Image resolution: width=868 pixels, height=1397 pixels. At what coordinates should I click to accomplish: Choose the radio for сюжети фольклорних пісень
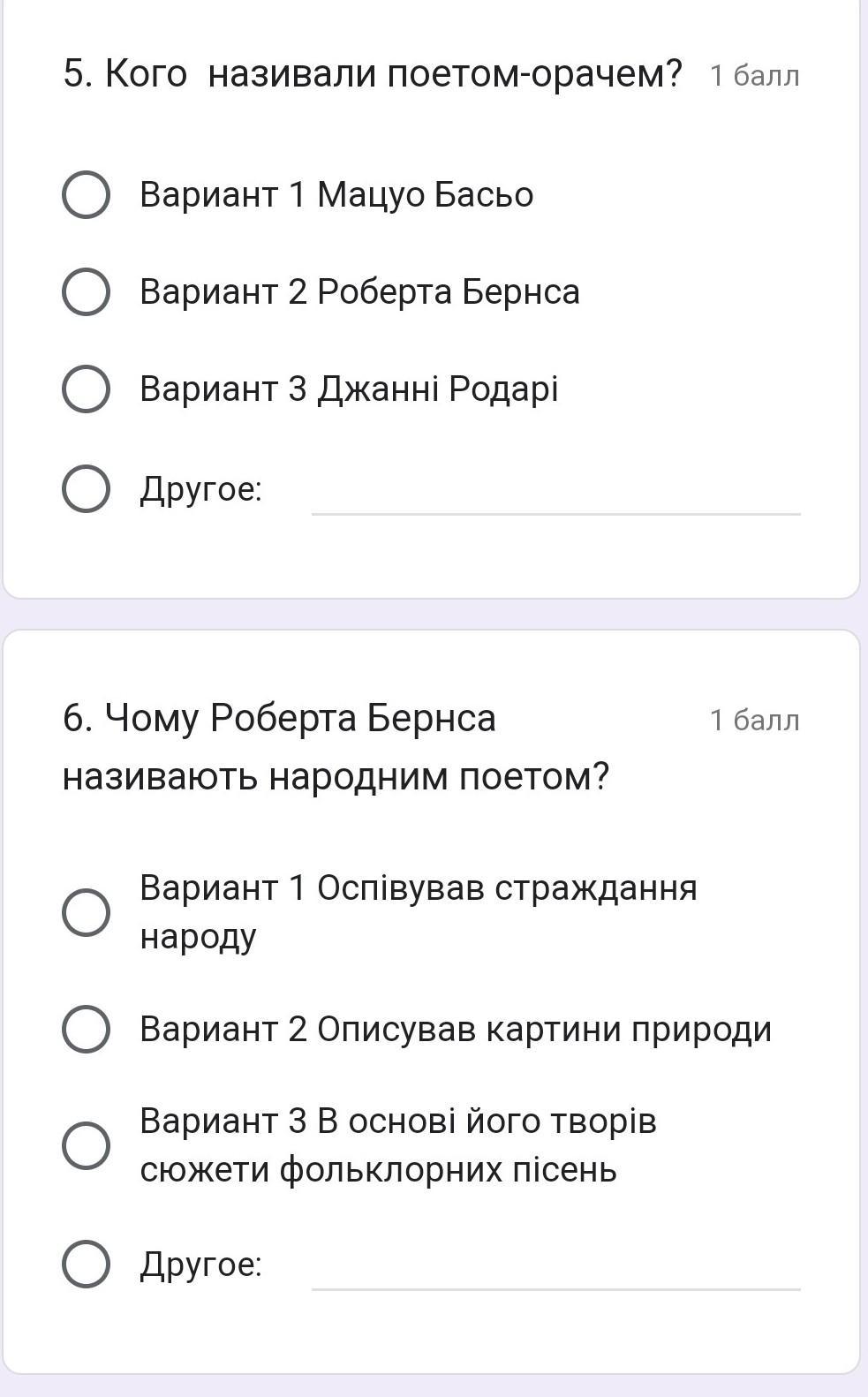click(86, 1145)
